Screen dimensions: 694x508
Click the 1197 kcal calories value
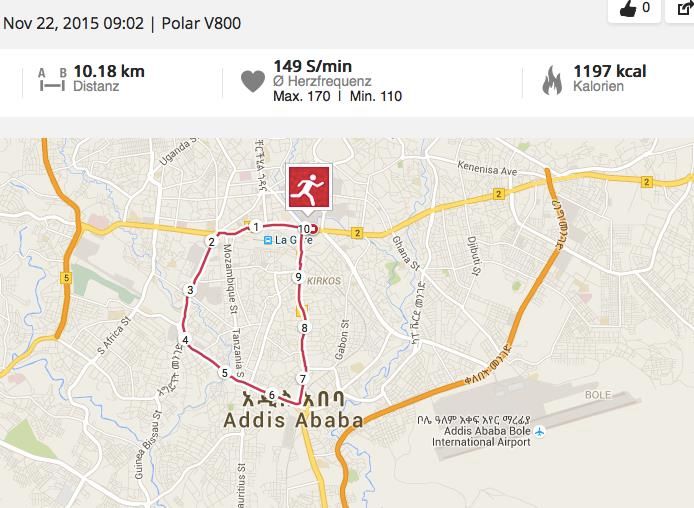[609, 71]
